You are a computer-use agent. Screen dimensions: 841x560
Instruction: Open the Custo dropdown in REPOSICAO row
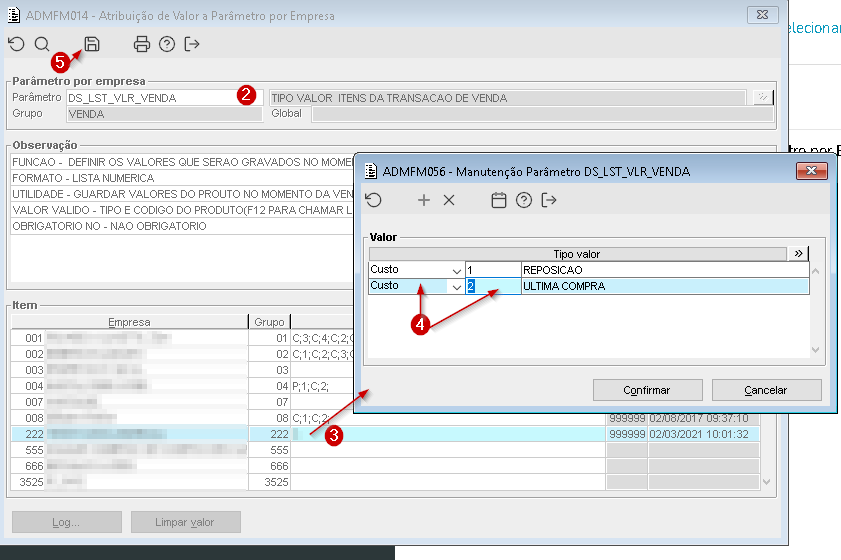(456, 270)
